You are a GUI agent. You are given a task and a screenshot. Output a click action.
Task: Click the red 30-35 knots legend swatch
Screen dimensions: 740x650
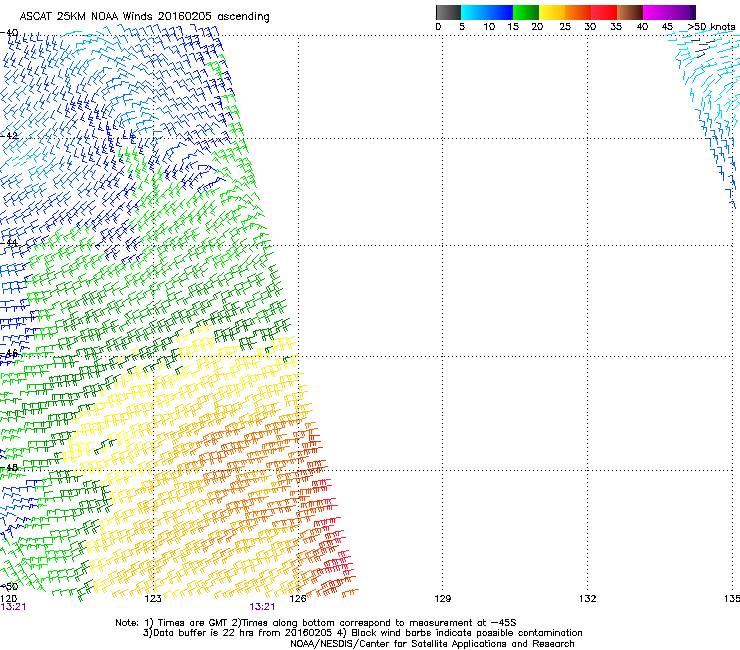tap(604, 12)
